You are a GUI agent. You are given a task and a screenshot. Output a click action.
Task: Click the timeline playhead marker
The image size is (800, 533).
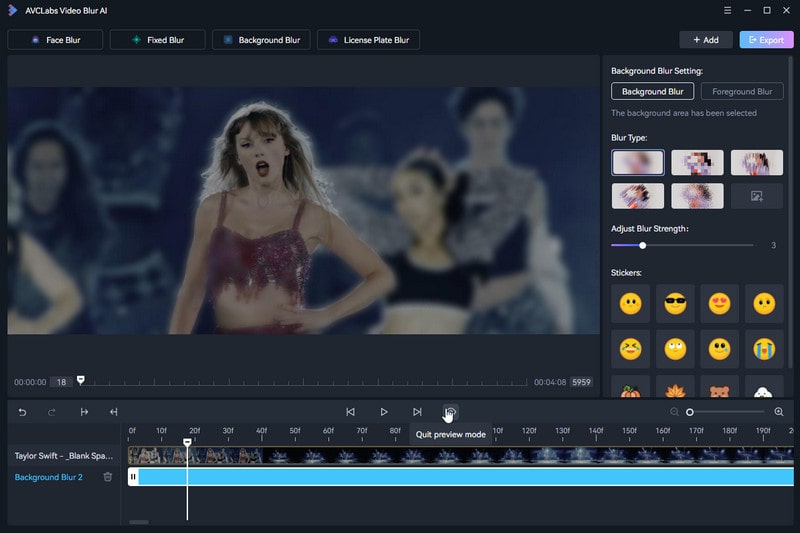coord(187,442)
